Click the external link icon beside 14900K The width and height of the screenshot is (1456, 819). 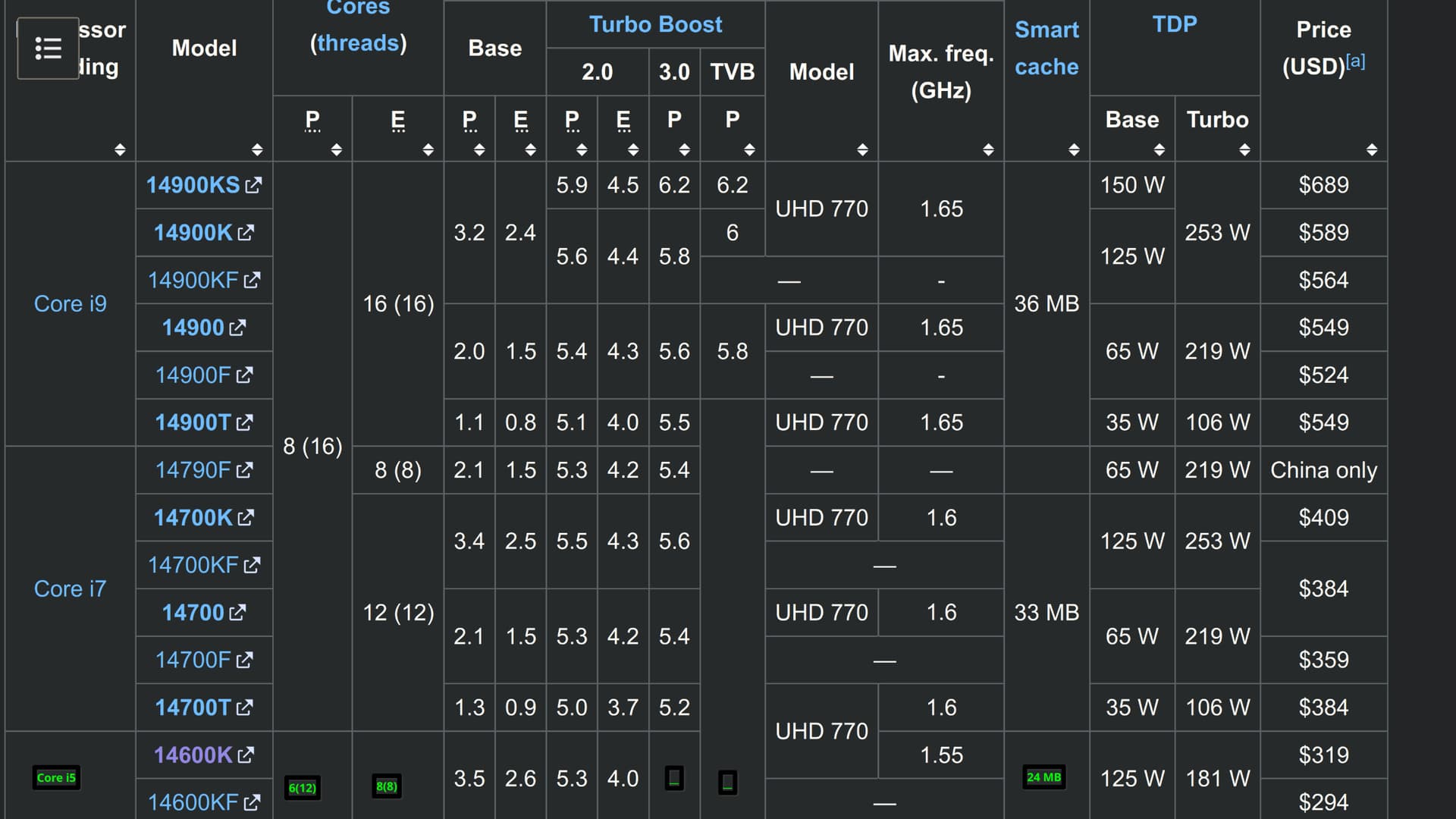246,233
